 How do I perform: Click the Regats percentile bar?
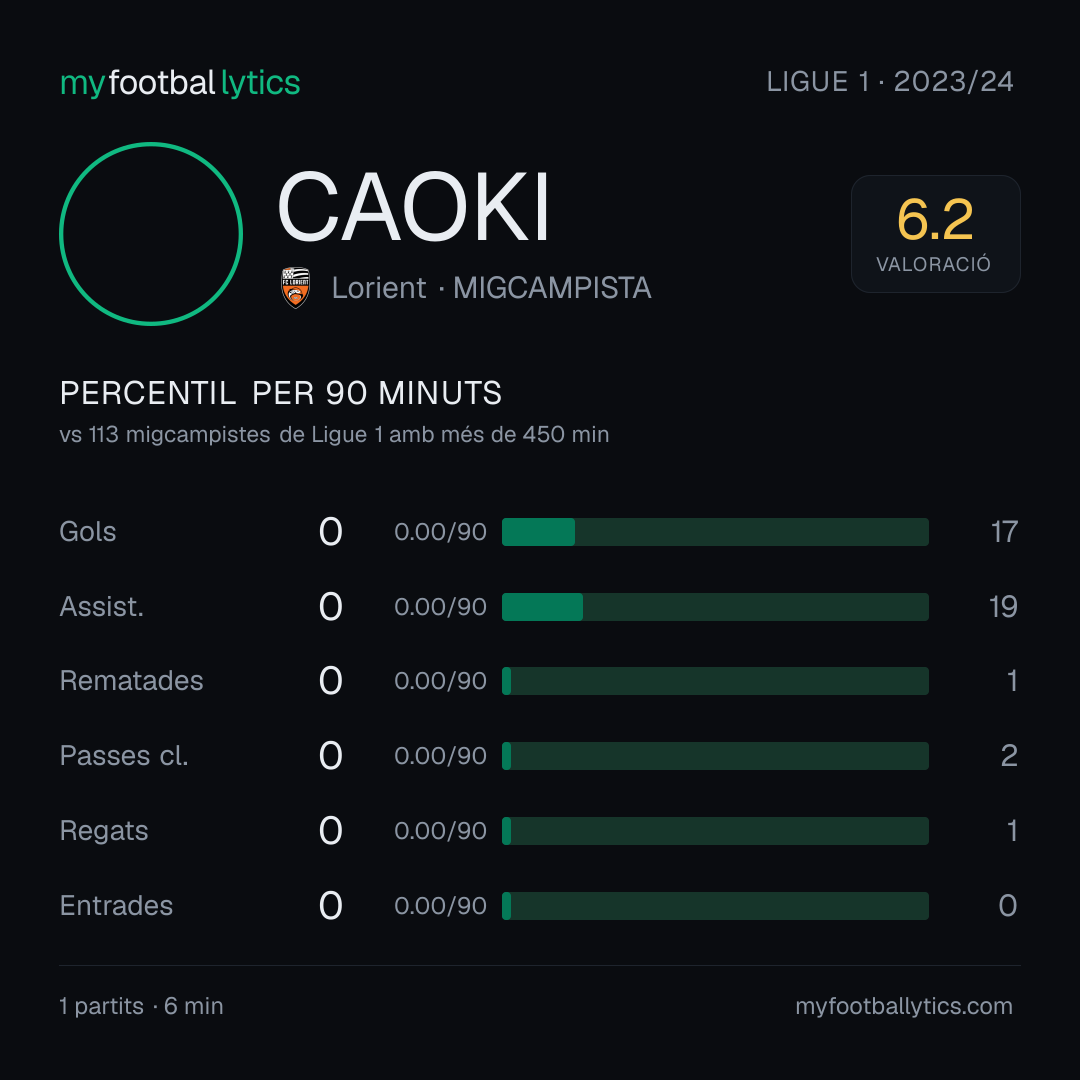[x=715, y=831]
